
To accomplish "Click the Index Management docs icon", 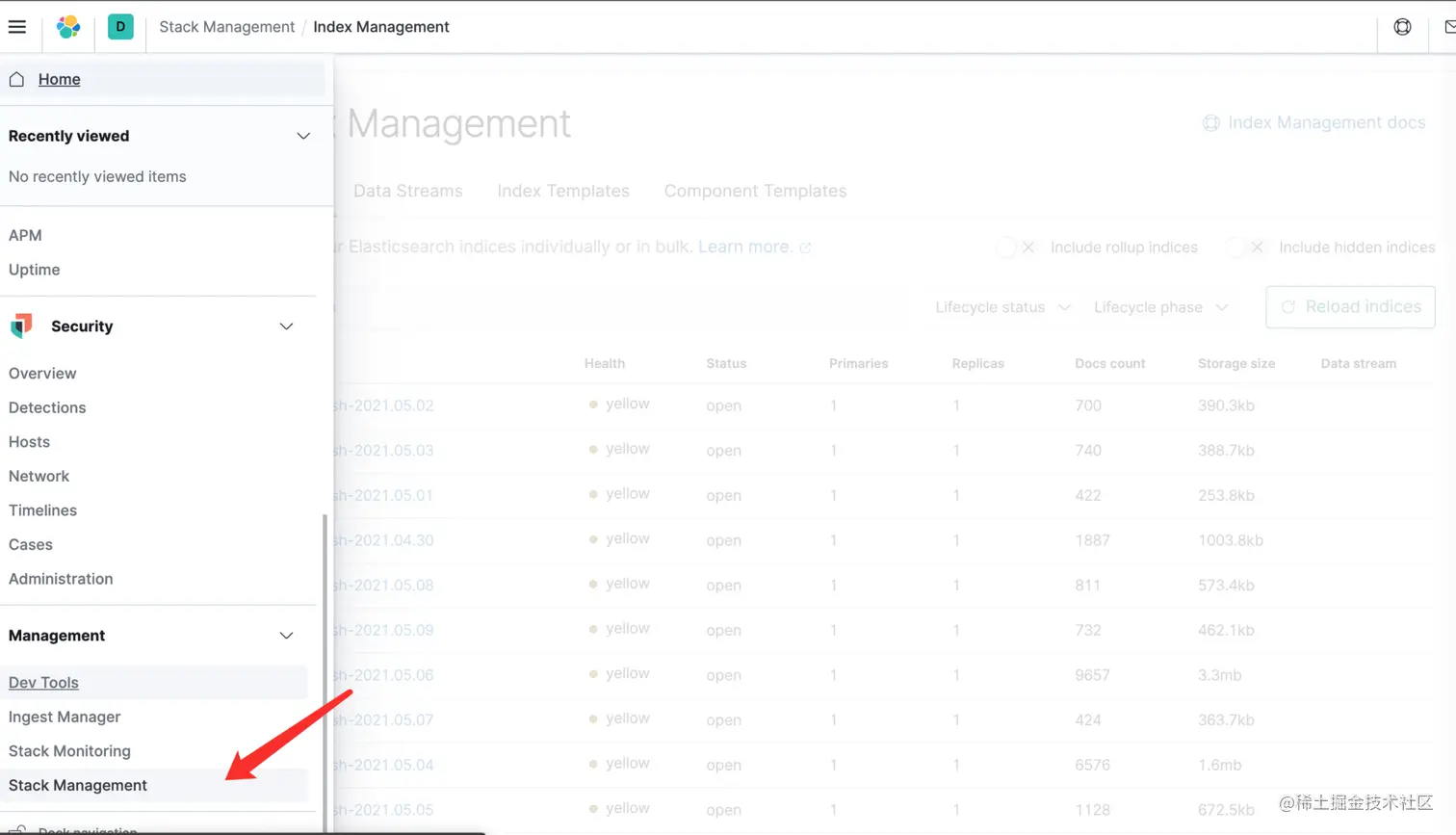I will [x=1210, y=123].
